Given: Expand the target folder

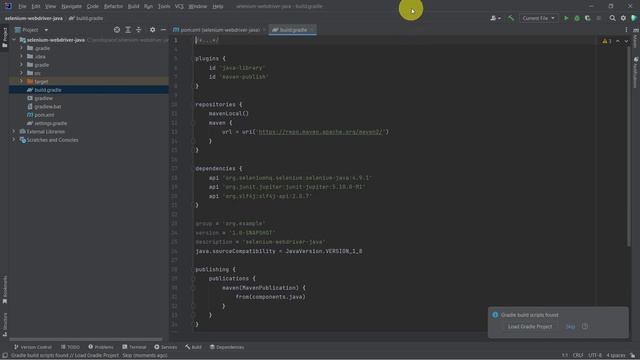Looking at the screenshot, I should [21, 81].
